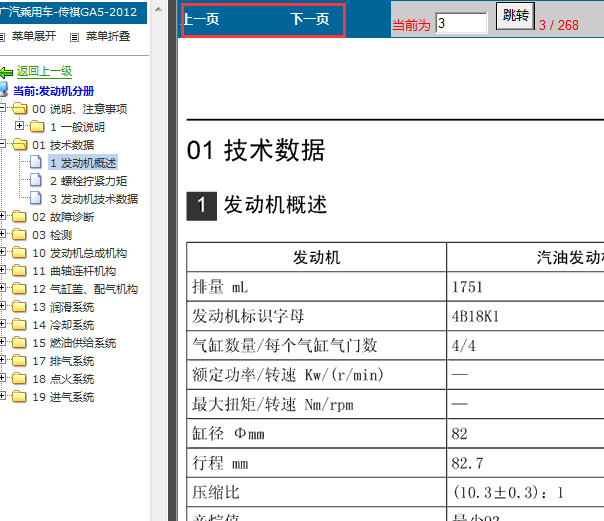Screen dimensions: 604x521
Task: Click folder icon of 01 技术数据
Action: 20,144
